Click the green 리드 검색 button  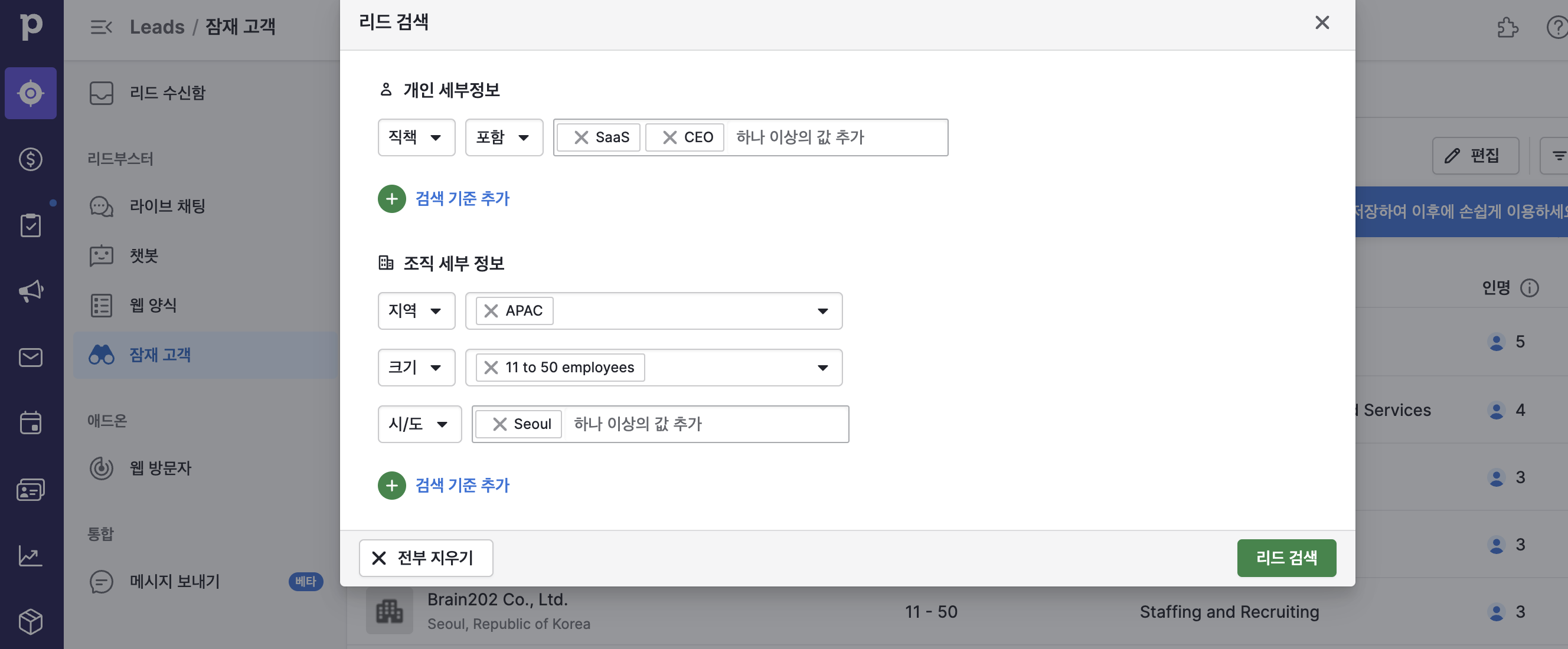pyautogui.click(x=1286, y=558)
